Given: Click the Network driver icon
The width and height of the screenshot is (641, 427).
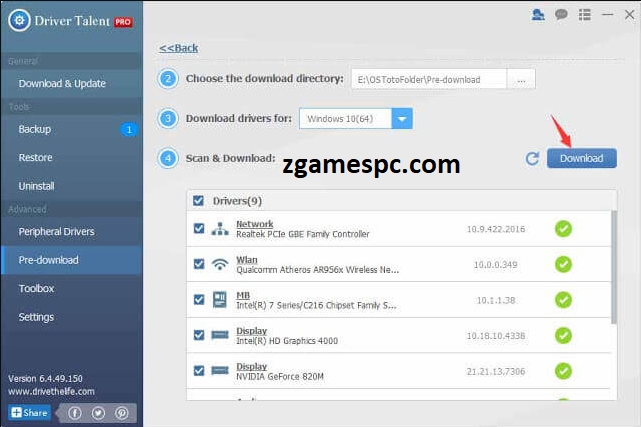Looking at the screenshot, I should click(x=220, y=229).
